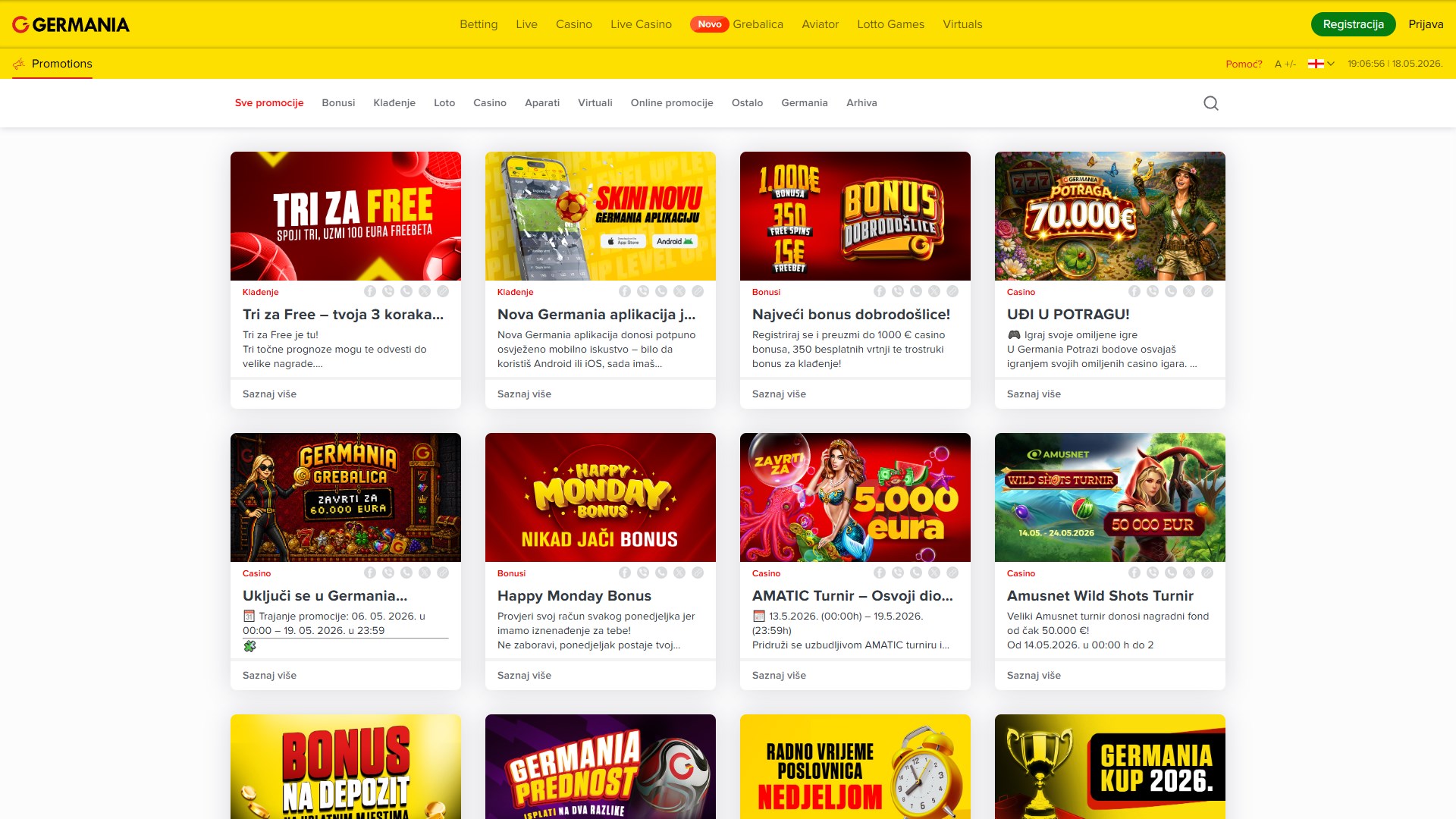This screenshot has width=1456, height=819.
Task: Click the Promotions megaphone icon
Action: pyautogui.click(x=19, y=64)
